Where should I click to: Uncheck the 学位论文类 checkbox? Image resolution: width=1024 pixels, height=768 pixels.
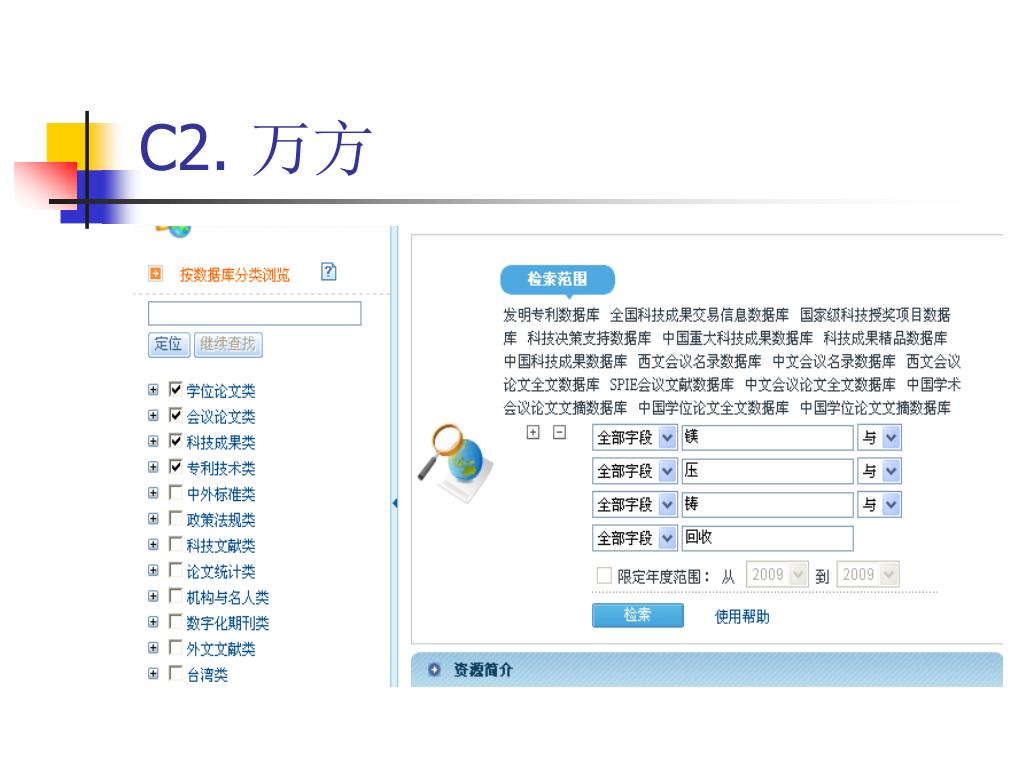point(175,389)
